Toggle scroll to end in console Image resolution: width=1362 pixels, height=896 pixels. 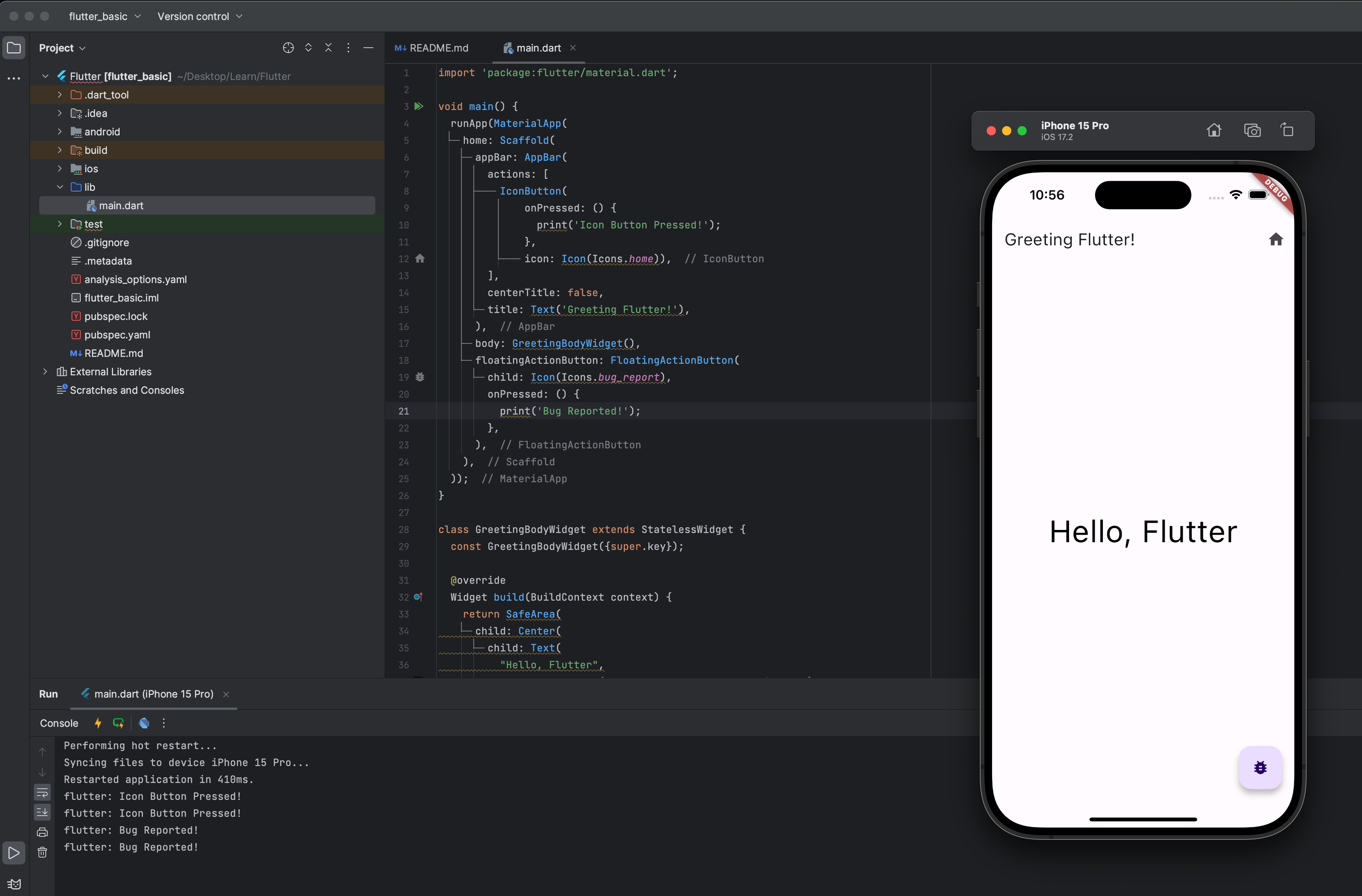click(x=42, y=812)
